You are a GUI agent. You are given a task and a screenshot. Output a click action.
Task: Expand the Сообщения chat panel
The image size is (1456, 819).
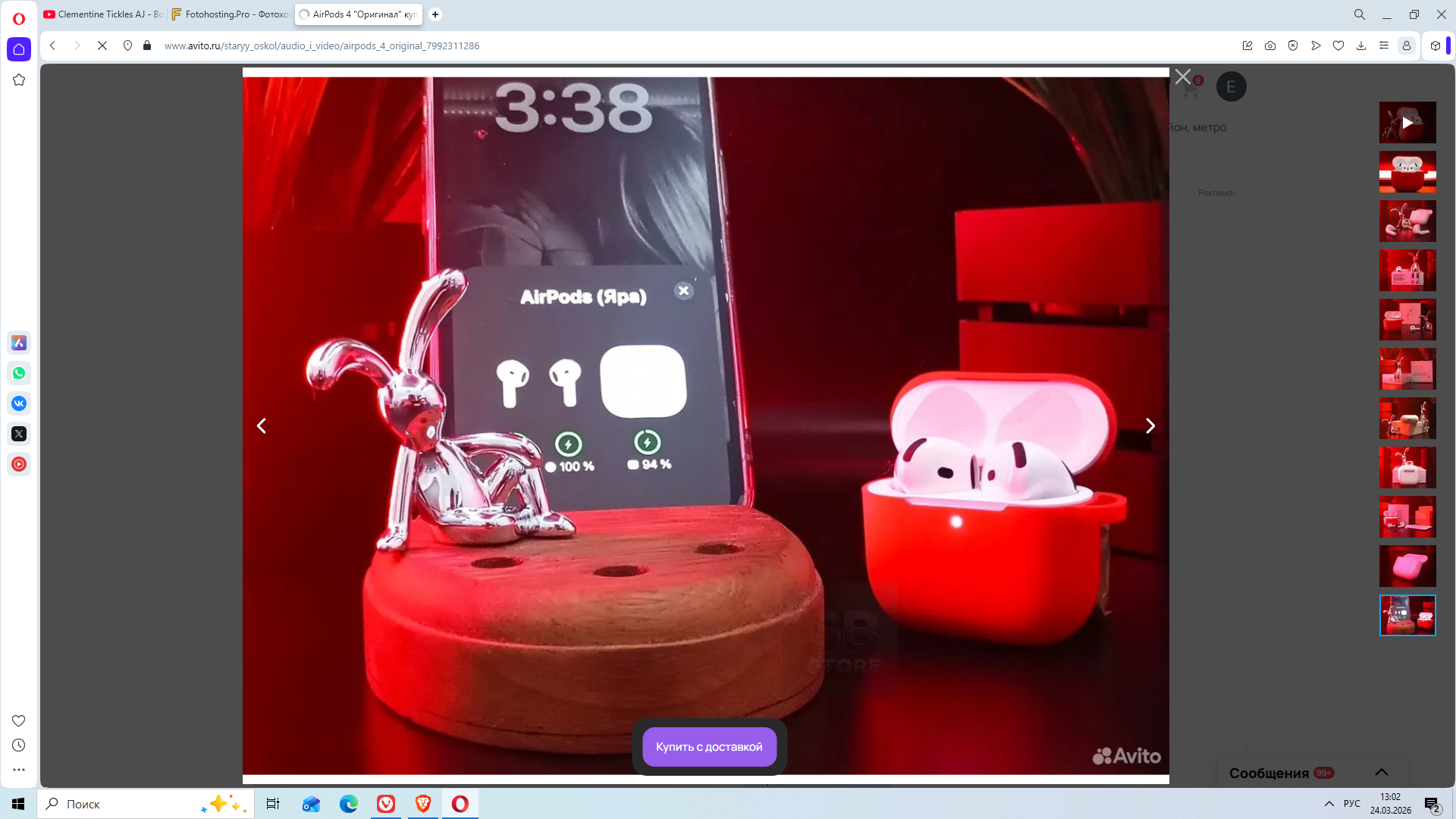pos(1381,772)
